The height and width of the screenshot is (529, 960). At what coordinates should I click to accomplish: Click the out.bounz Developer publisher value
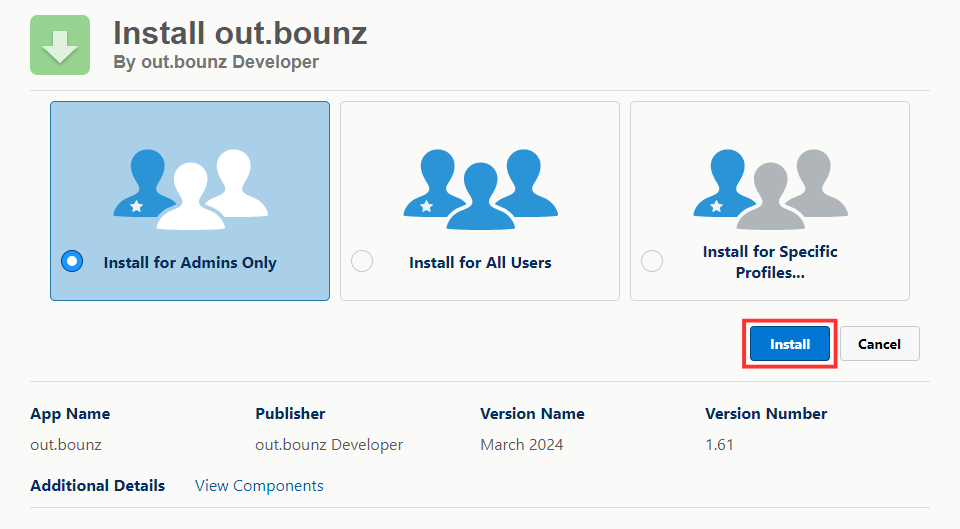click(329, 445)
